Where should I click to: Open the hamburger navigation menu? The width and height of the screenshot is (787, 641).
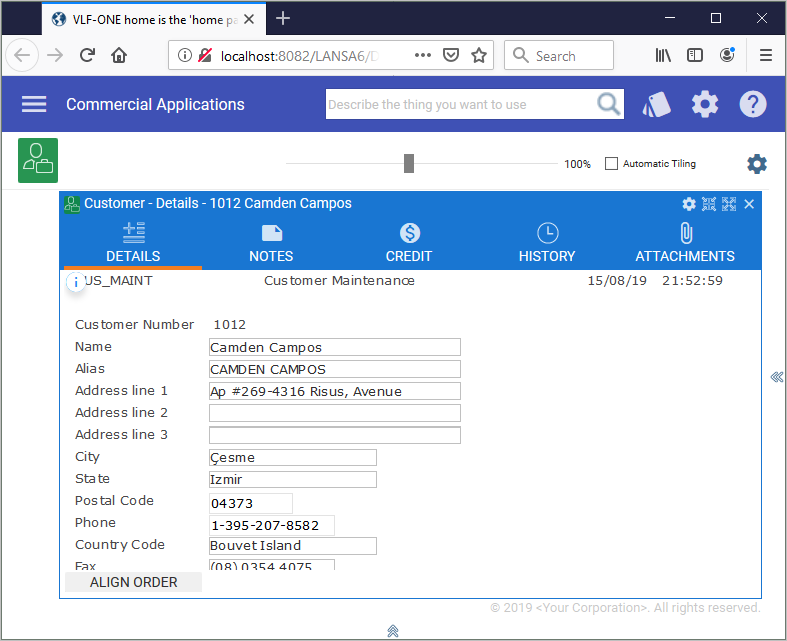tap(34, 104)
